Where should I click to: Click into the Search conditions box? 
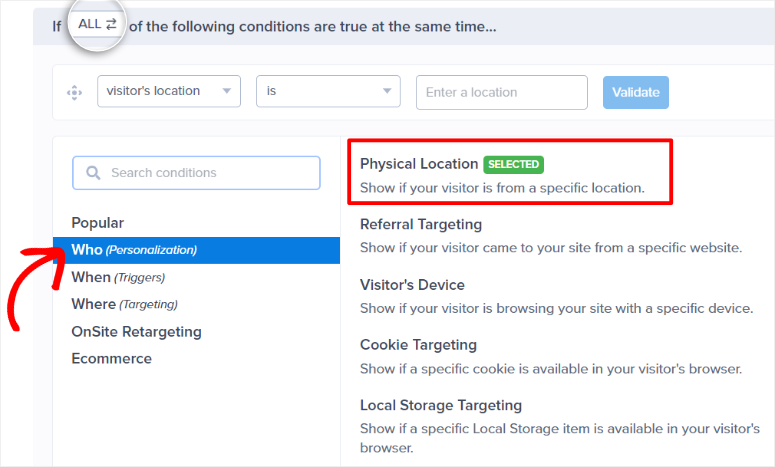(x=196, y=173)
